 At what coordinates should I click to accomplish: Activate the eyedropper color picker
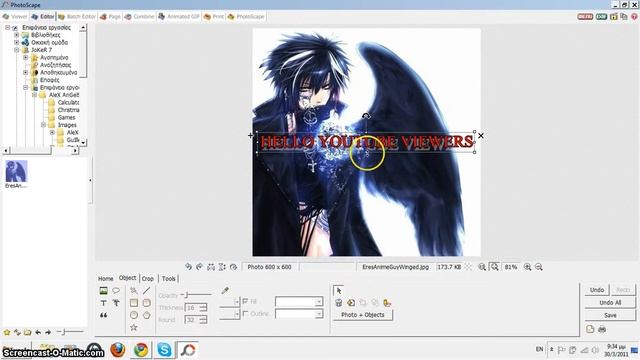225,291
